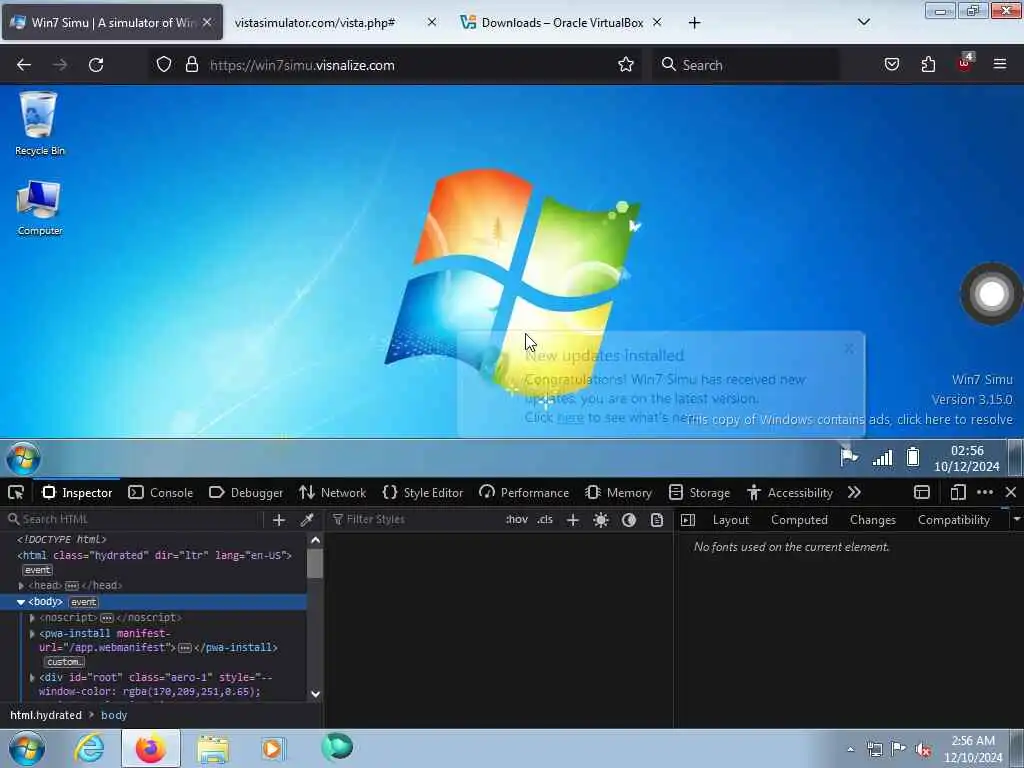This screenshot has height=768, width=1024.
Task: Open uBlock Origin extension icon
Action: tap(965, 63)
